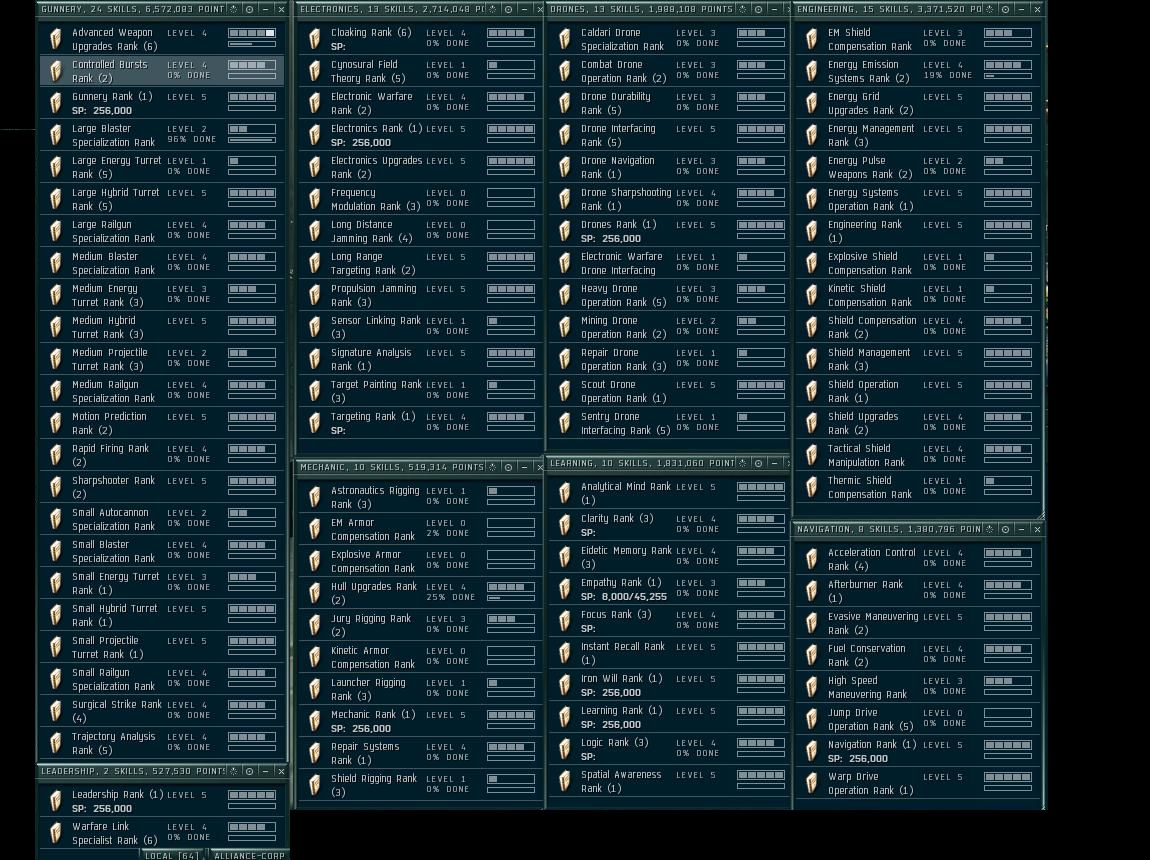Screen dimensions: 1150x860
Task: Minimize the Gunnery skills window
Action: (265, 10)
